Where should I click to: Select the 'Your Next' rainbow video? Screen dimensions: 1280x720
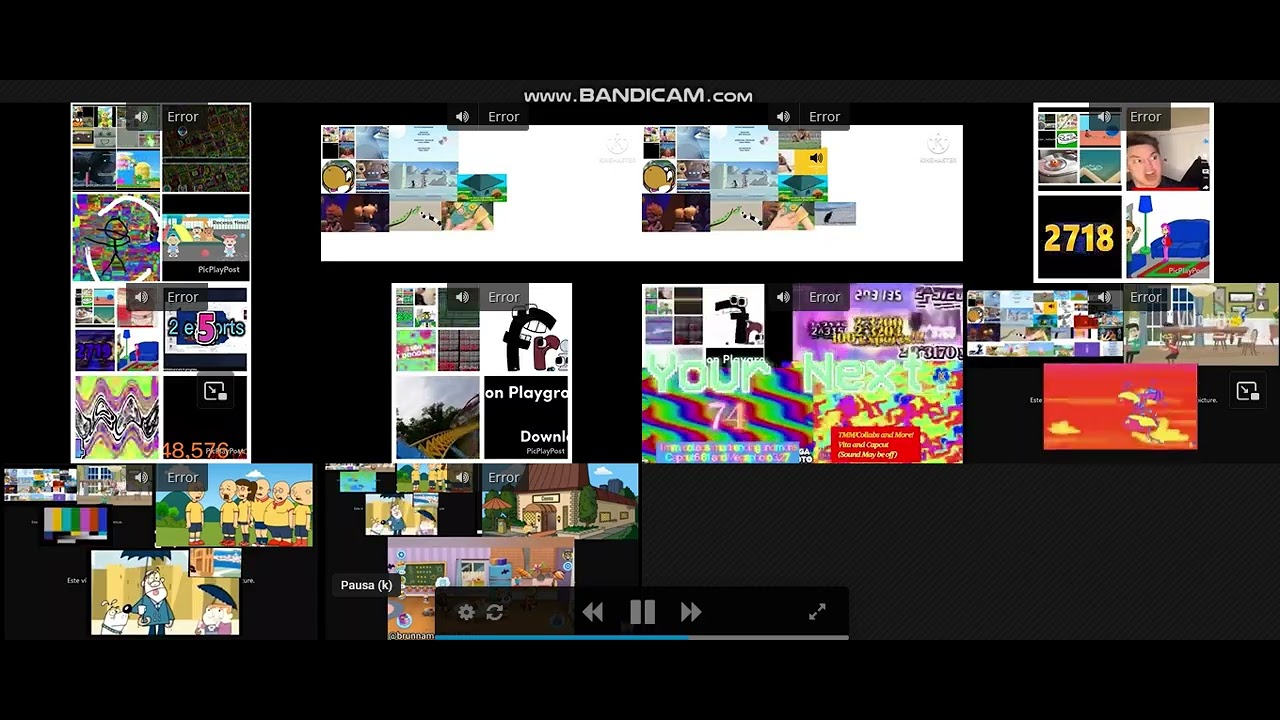(x=802, y=374)
